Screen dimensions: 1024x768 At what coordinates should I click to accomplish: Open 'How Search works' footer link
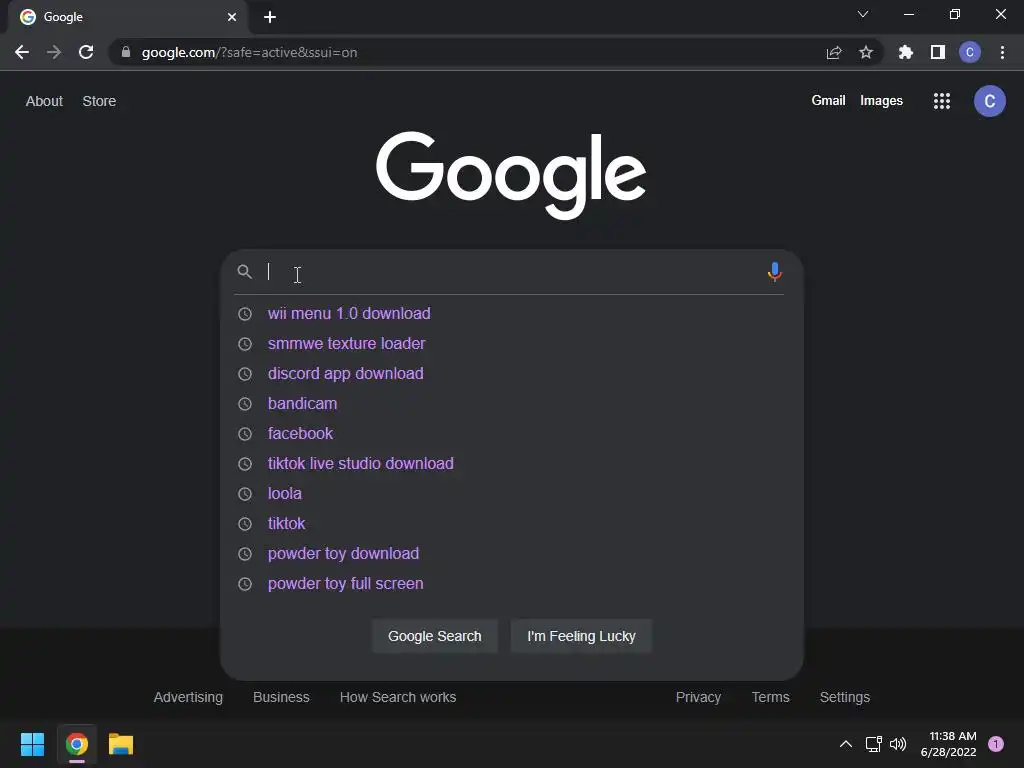[398, 697]
